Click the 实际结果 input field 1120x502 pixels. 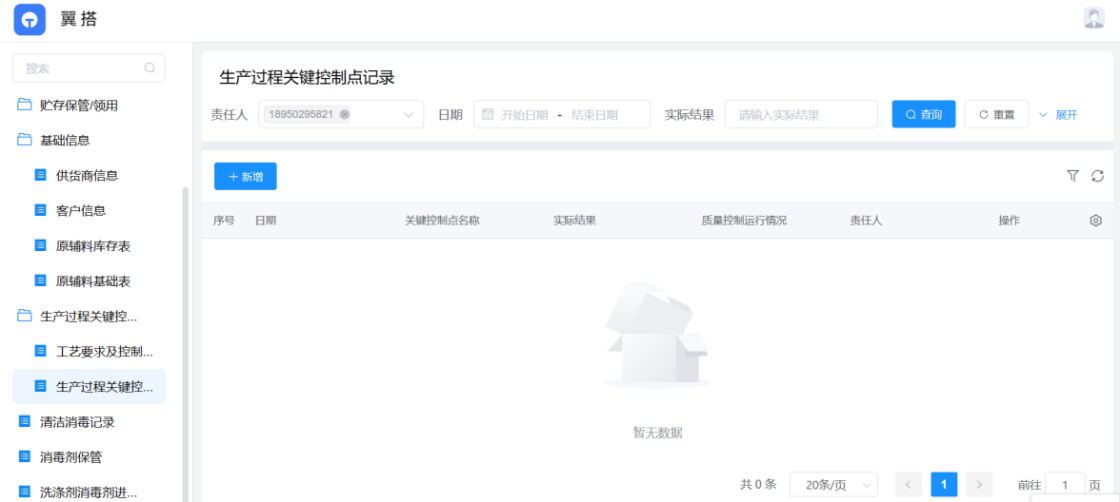[x=801, y=115]
